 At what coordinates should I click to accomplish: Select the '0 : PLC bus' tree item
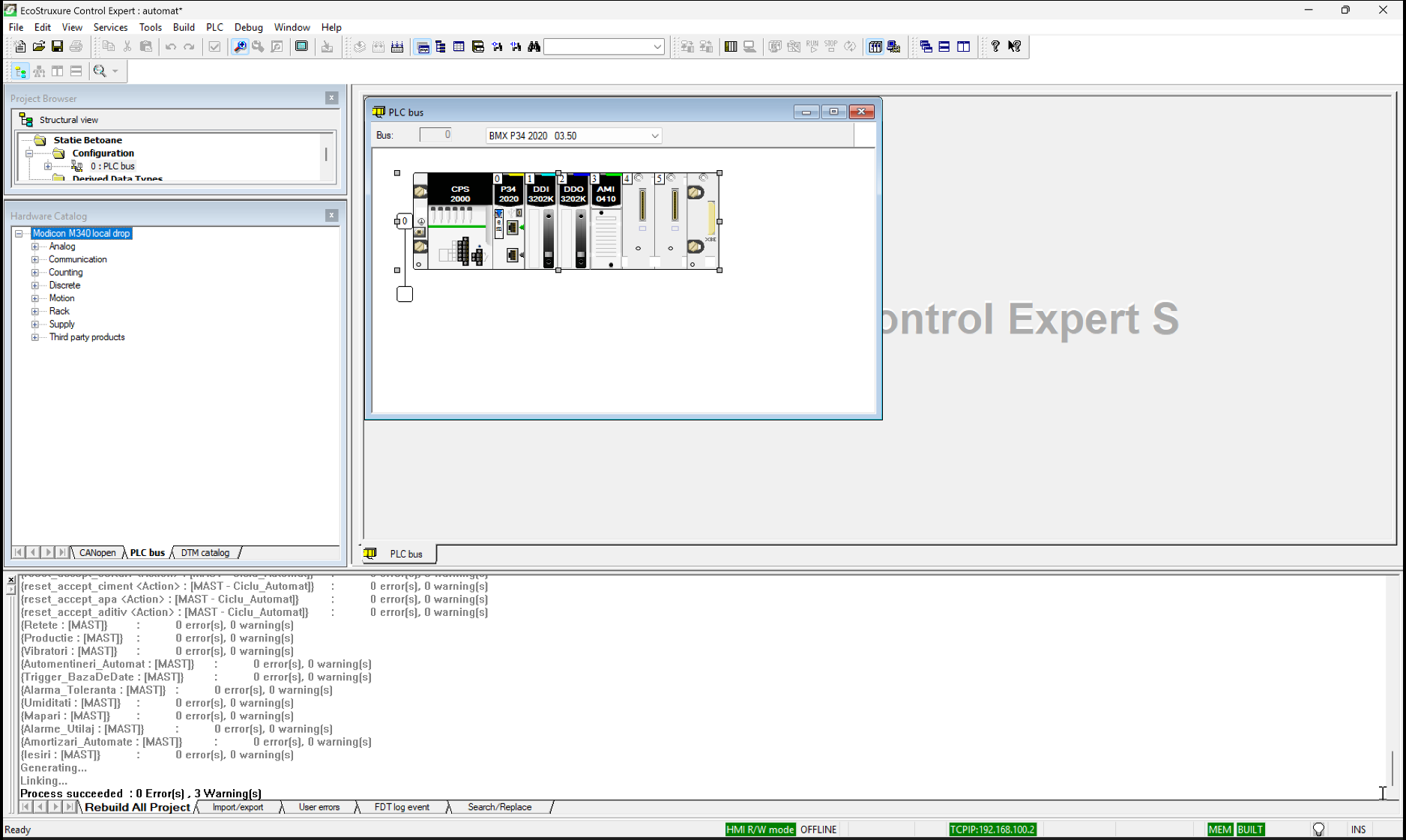112,166
